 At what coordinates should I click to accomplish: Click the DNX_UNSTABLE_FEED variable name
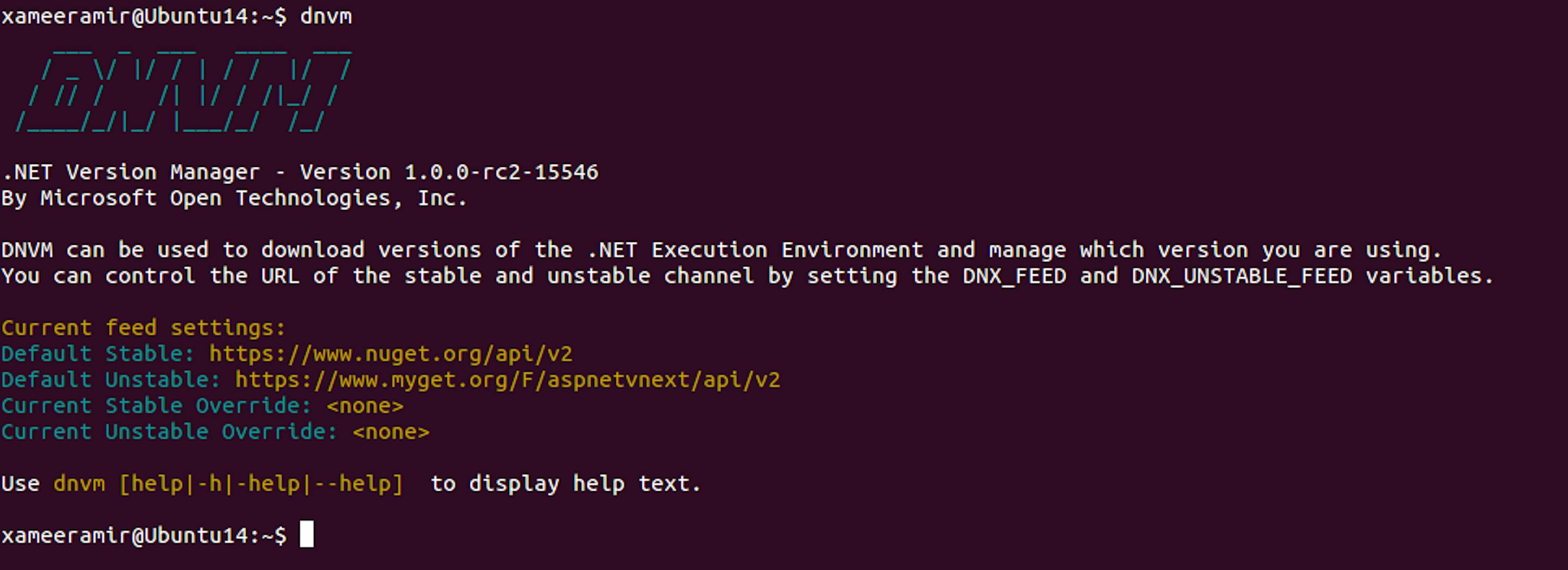click(1242, 277)
